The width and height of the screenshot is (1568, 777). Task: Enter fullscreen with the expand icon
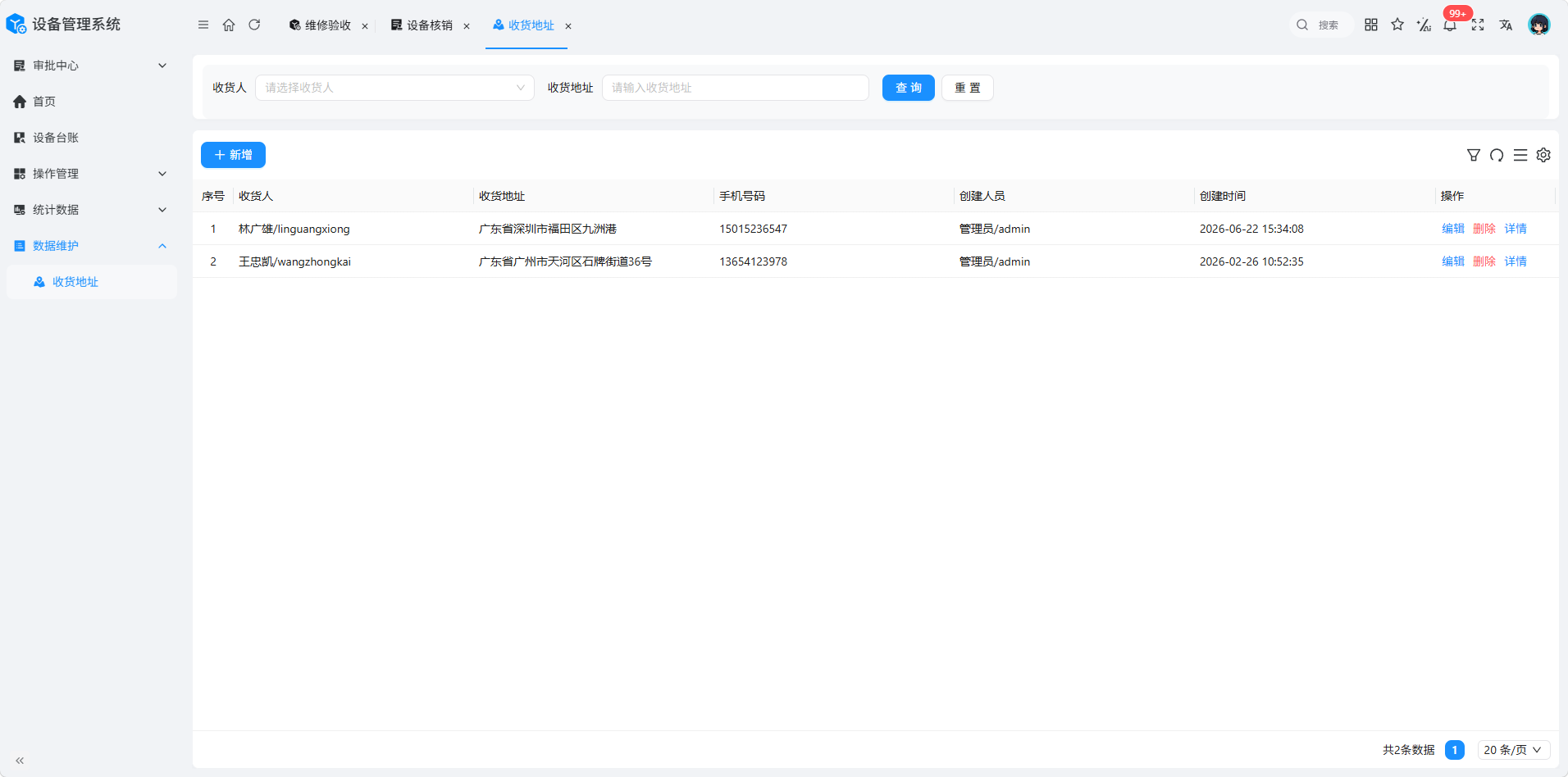[x=1478, y=25]
